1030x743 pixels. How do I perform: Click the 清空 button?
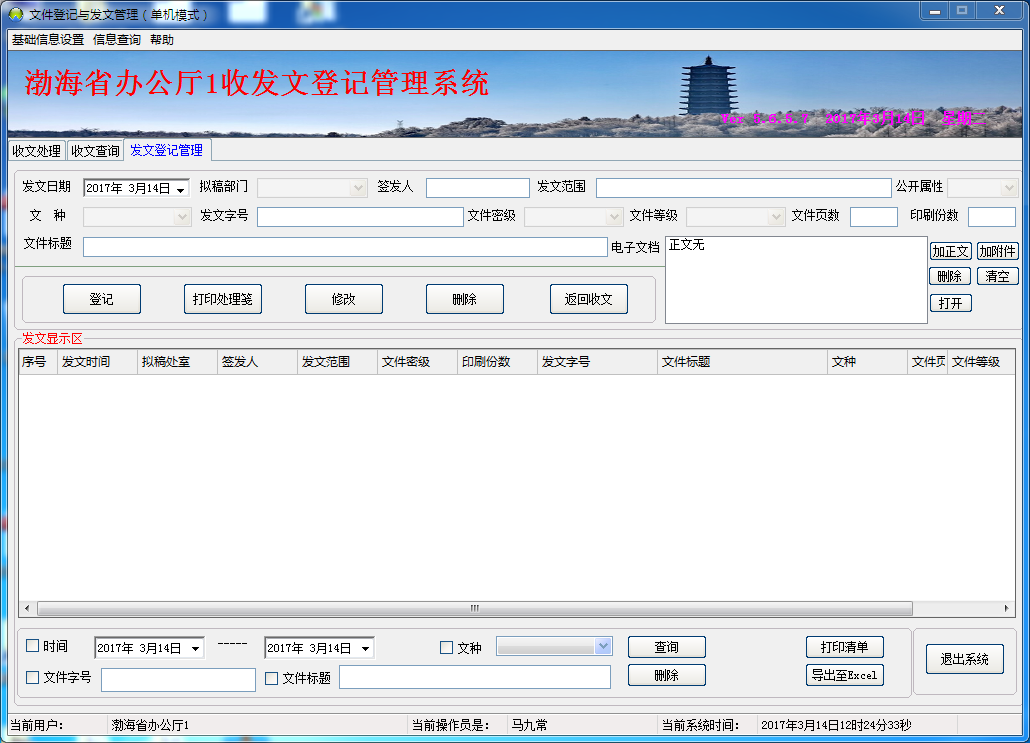pyautogui.click(x=997, y=276)
